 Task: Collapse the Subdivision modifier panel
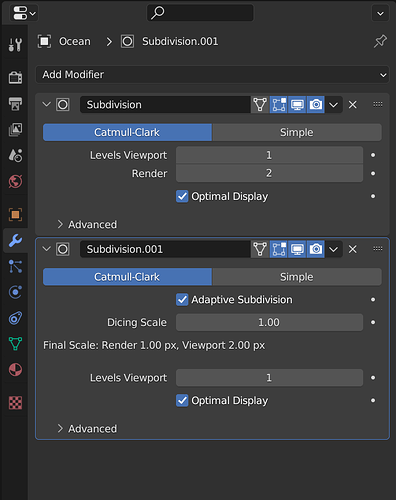(x=47, y=105)
